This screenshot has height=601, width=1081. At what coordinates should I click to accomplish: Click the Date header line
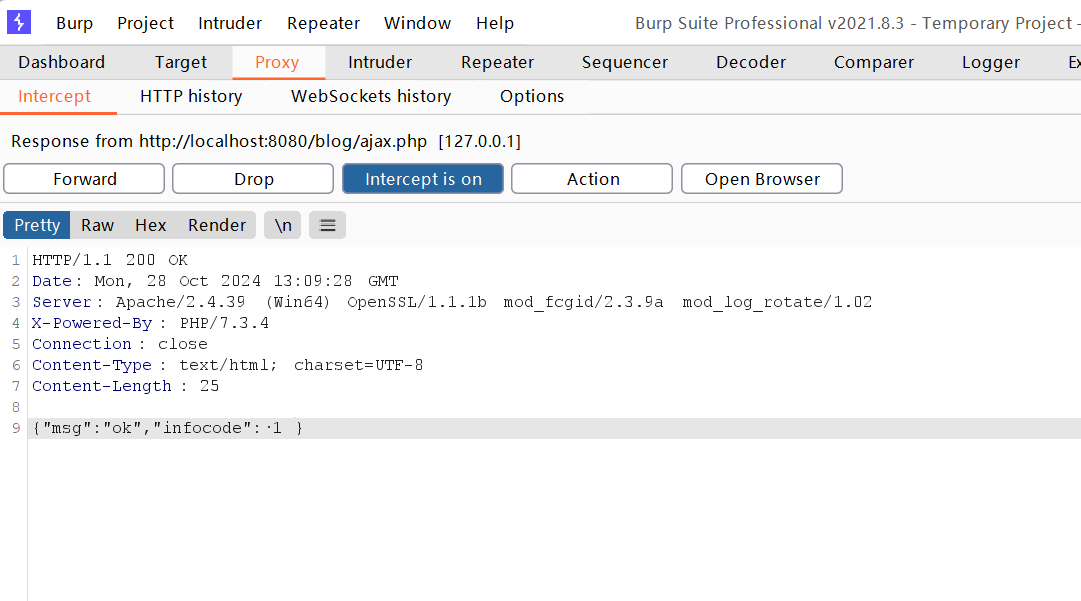215,281
